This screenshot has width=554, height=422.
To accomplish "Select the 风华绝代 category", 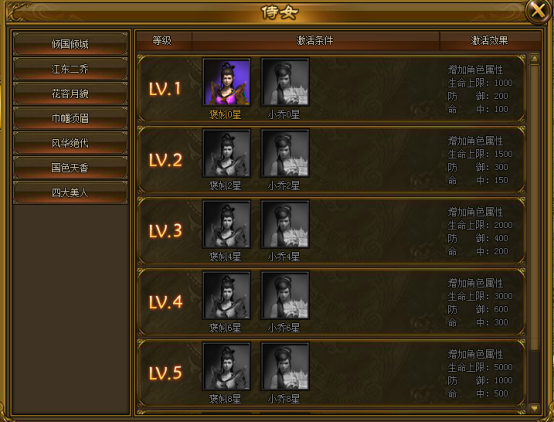I will (x=70, y=143).
